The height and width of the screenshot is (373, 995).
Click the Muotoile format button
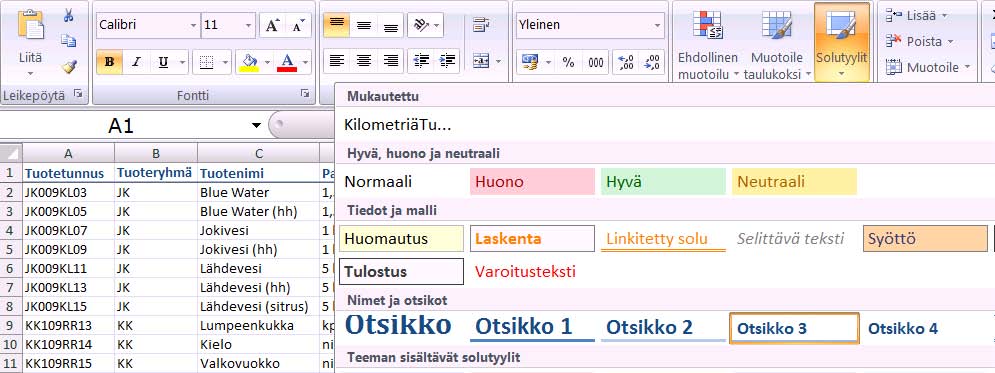928,67
